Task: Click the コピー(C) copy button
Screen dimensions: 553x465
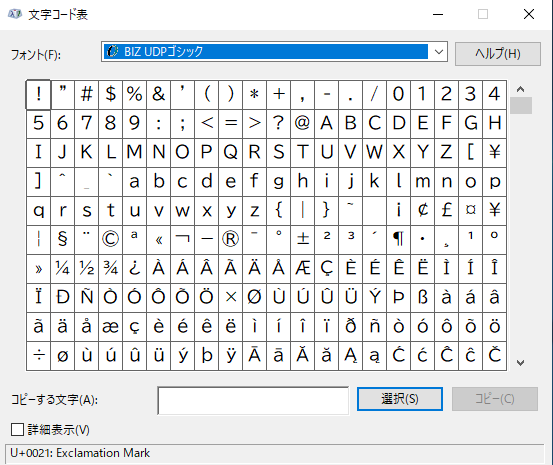Action: (495, 399)
